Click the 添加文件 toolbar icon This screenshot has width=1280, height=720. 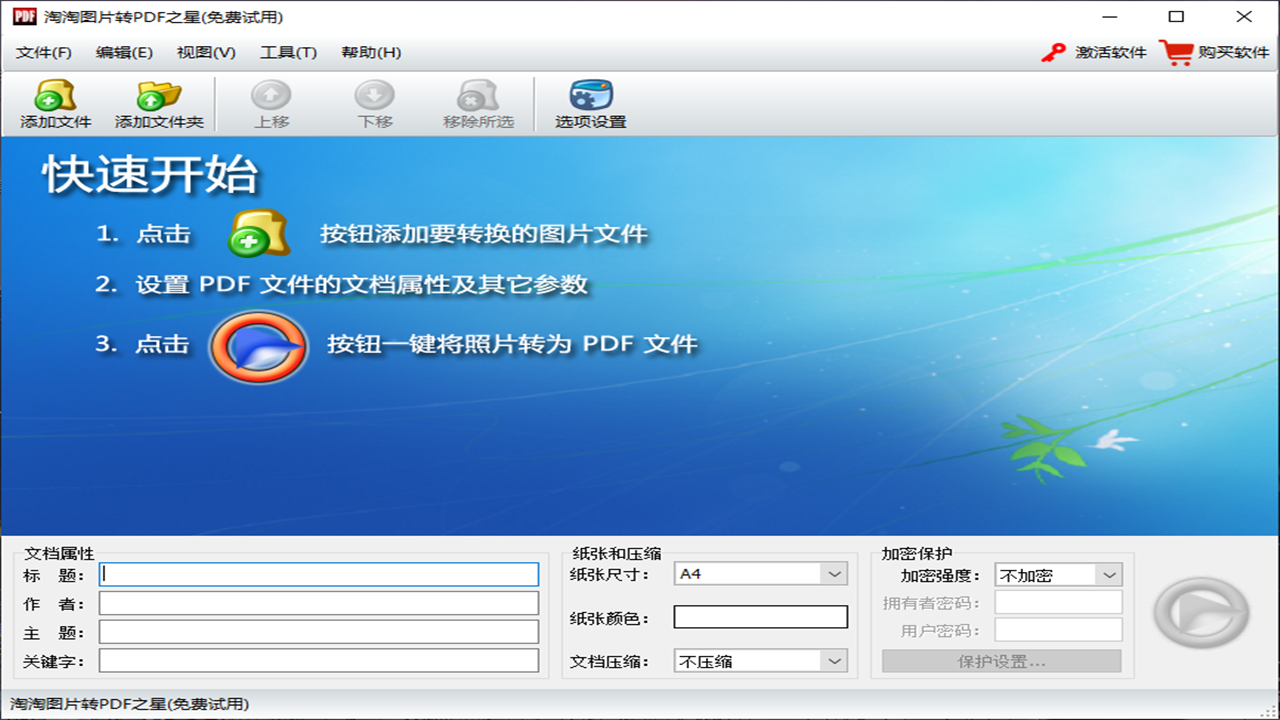point(55,103)
